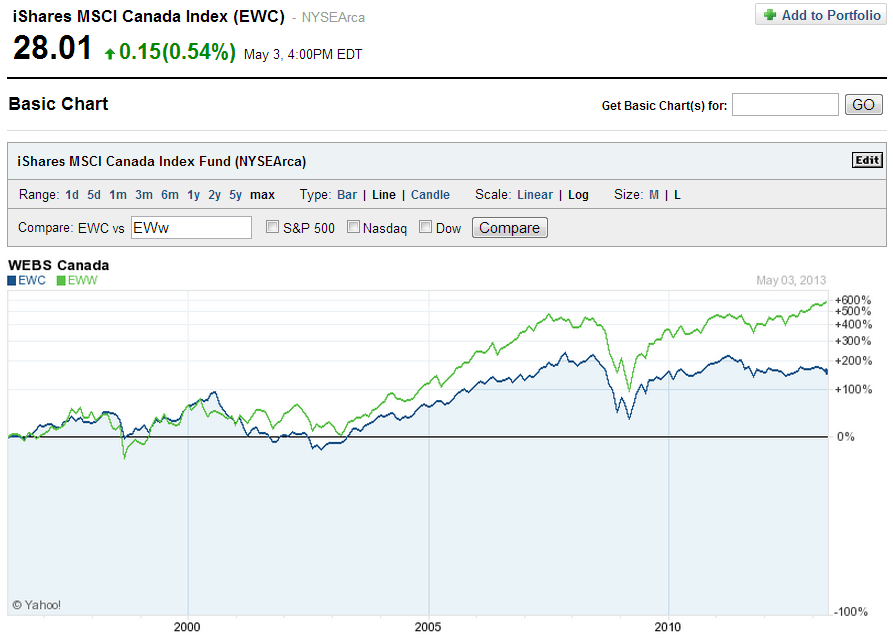The width and height of the screenshot is (893, 638).
Task: Select the 5y range
Action: (x=235, y=195)
